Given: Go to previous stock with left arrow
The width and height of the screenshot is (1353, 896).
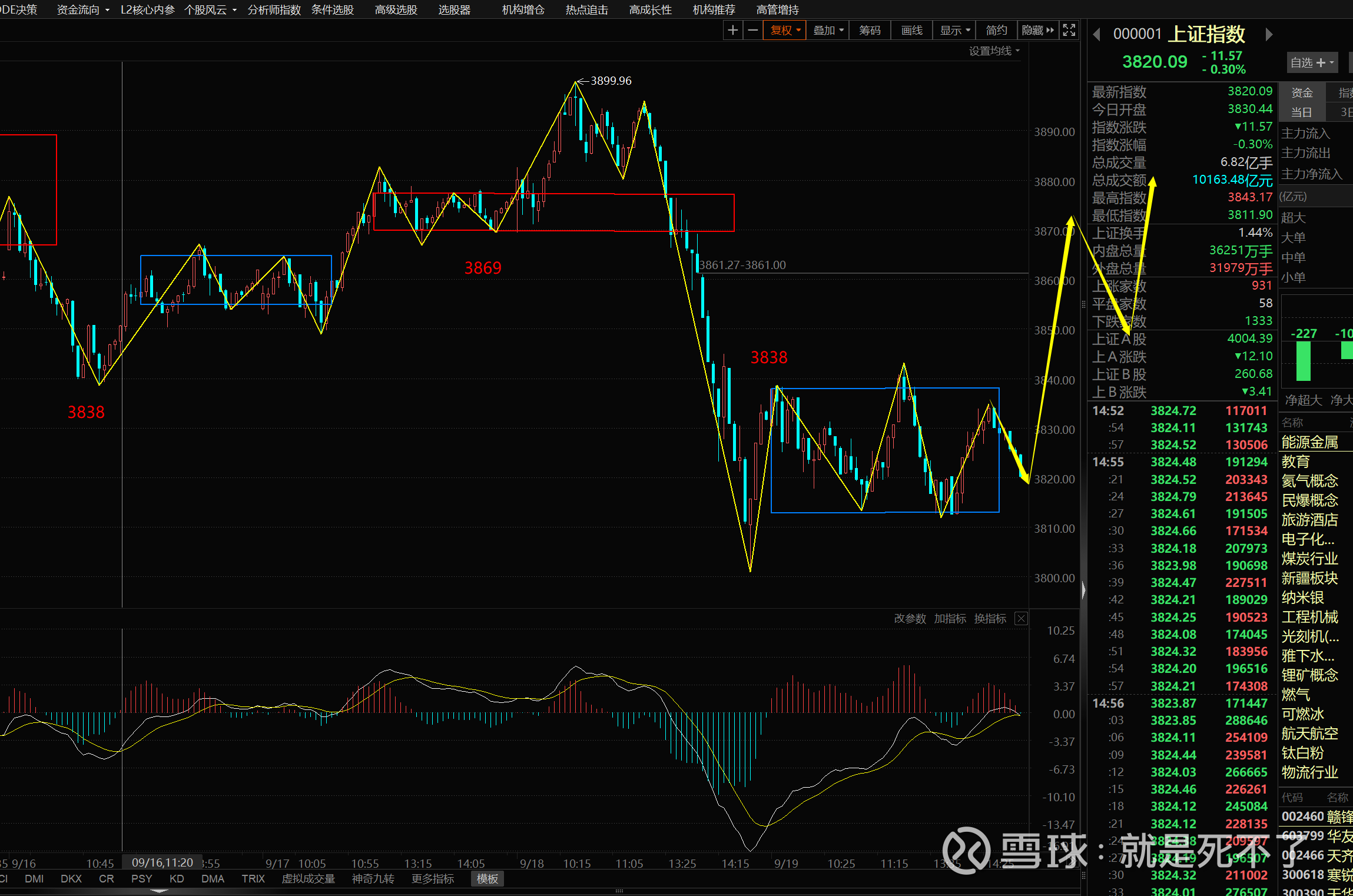Looking at the screenshot, I should (x=1096, y=35).
